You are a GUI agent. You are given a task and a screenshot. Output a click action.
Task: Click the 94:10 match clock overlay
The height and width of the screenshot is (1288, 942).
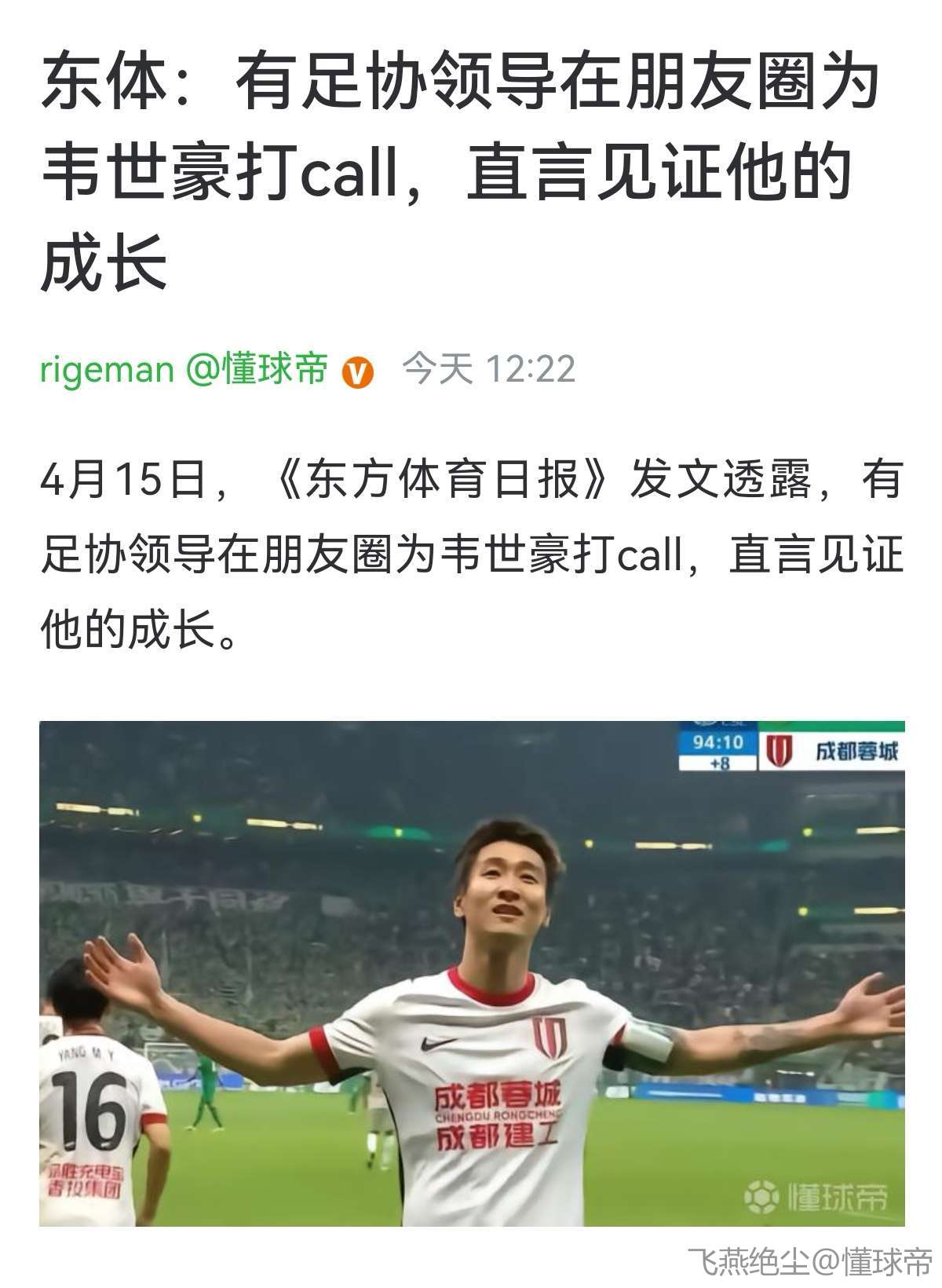tap(717, 741)
